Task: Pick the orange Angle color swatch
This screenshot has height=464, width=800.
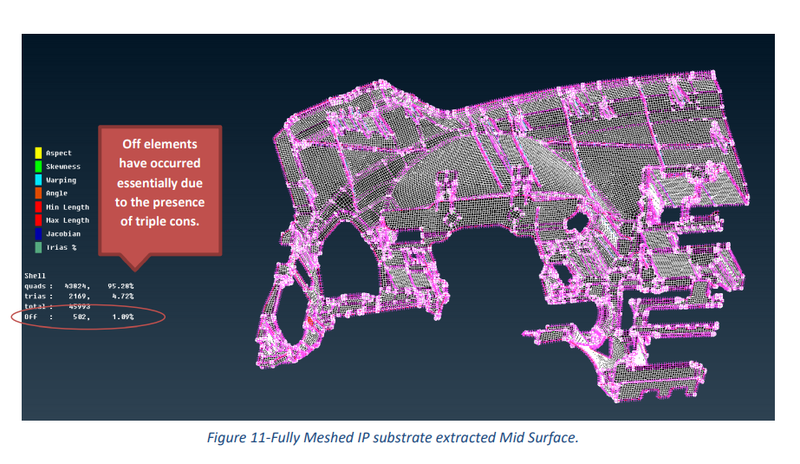Action: pyautogui.click(x=37, y=192)
